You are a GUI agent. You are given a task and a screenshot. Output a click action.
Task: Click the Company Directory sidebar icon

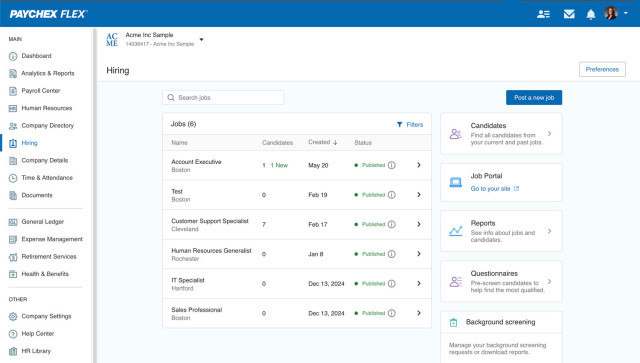pos(13,126)
